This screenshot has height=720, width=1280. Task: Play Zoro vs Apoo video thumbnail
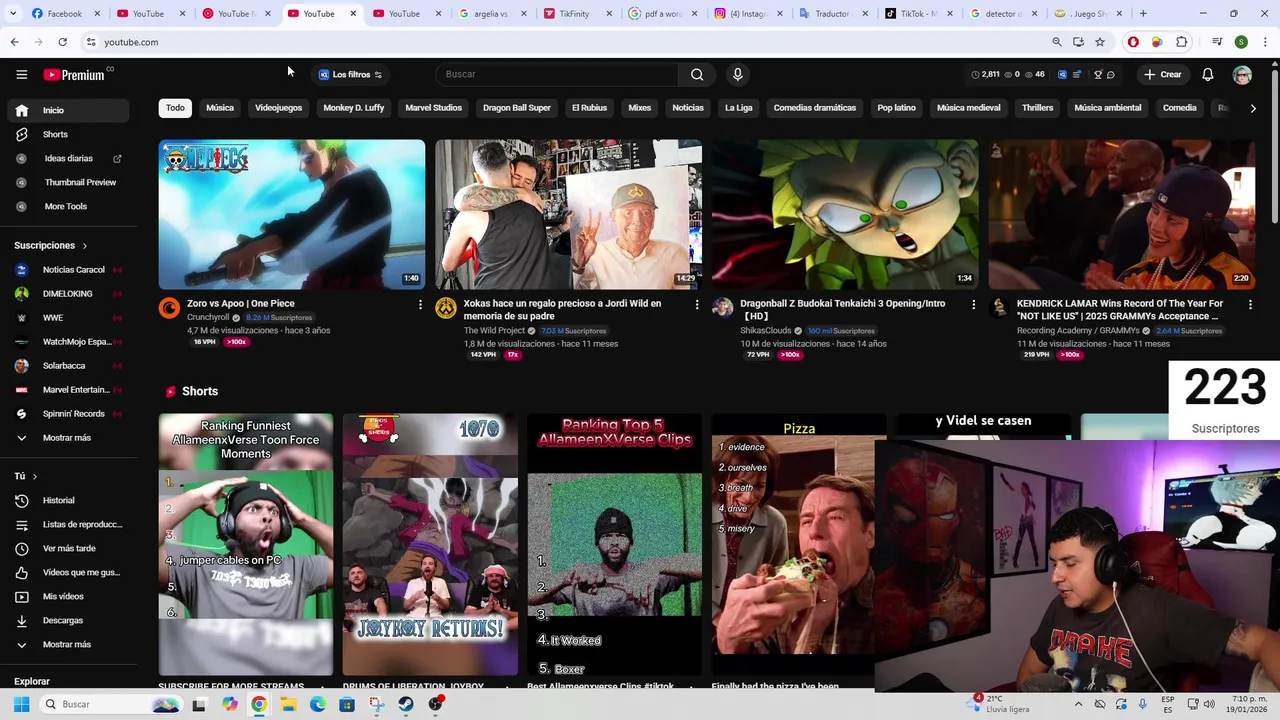point(292,214)
